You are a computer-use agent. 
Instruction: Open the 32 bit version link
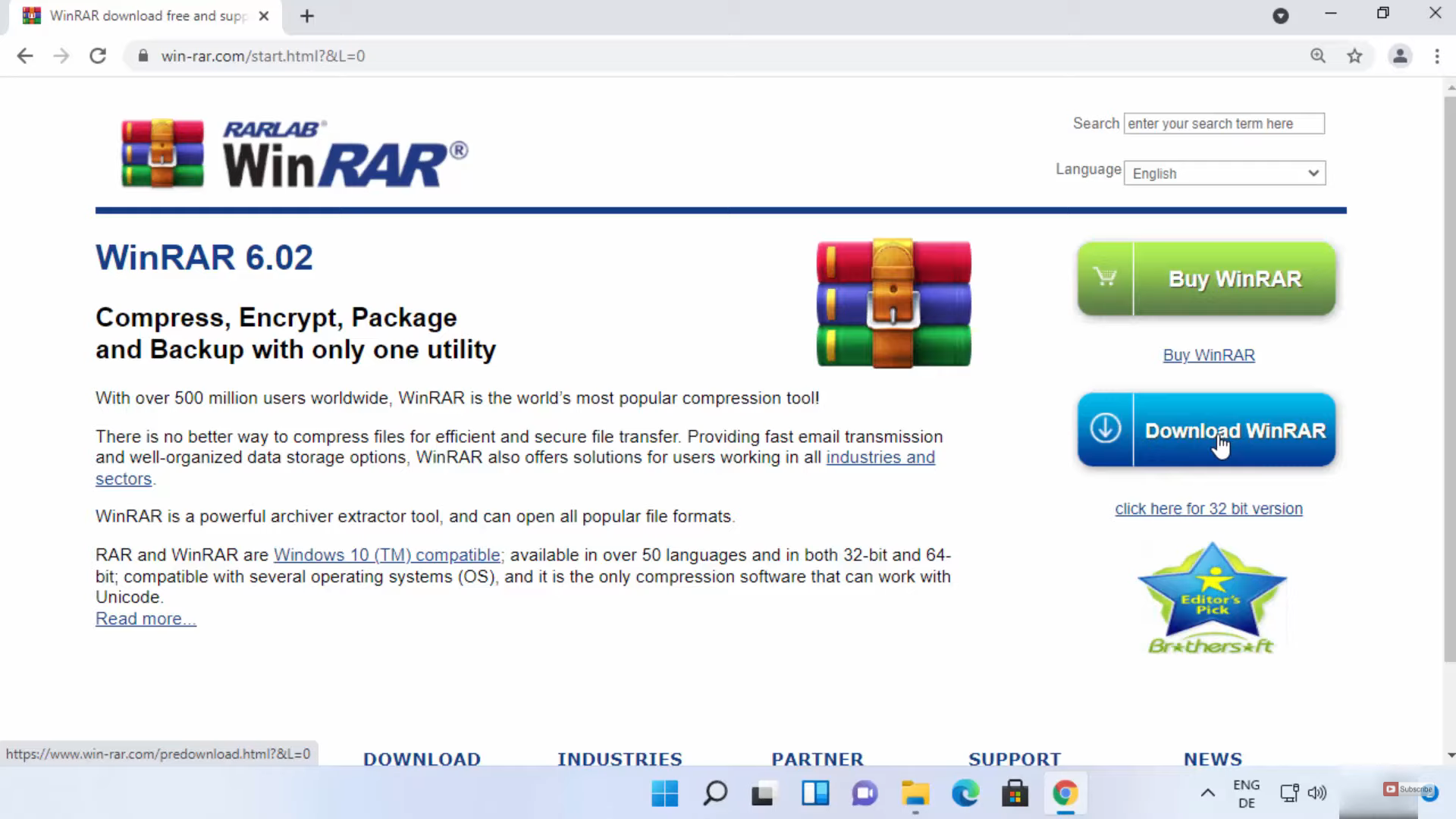pyautogui.click(x=1208, y=509)
